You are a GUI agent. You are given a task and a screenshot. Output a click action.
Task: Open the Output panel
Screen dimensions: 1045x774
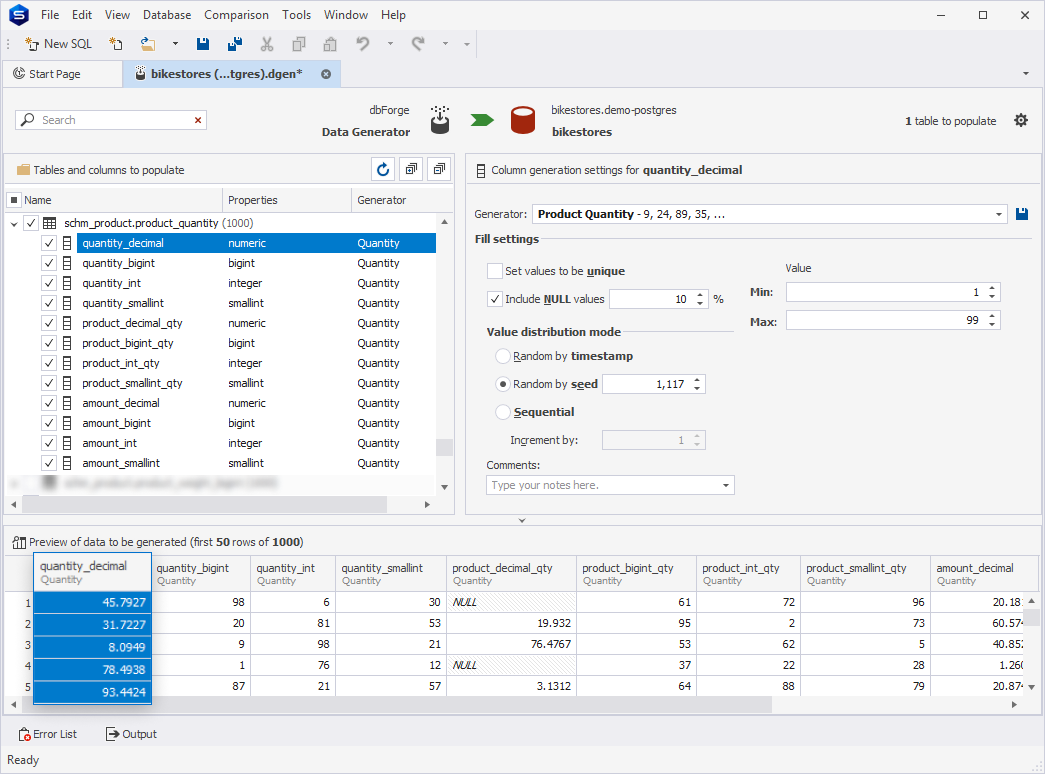[x=131, y=734]
